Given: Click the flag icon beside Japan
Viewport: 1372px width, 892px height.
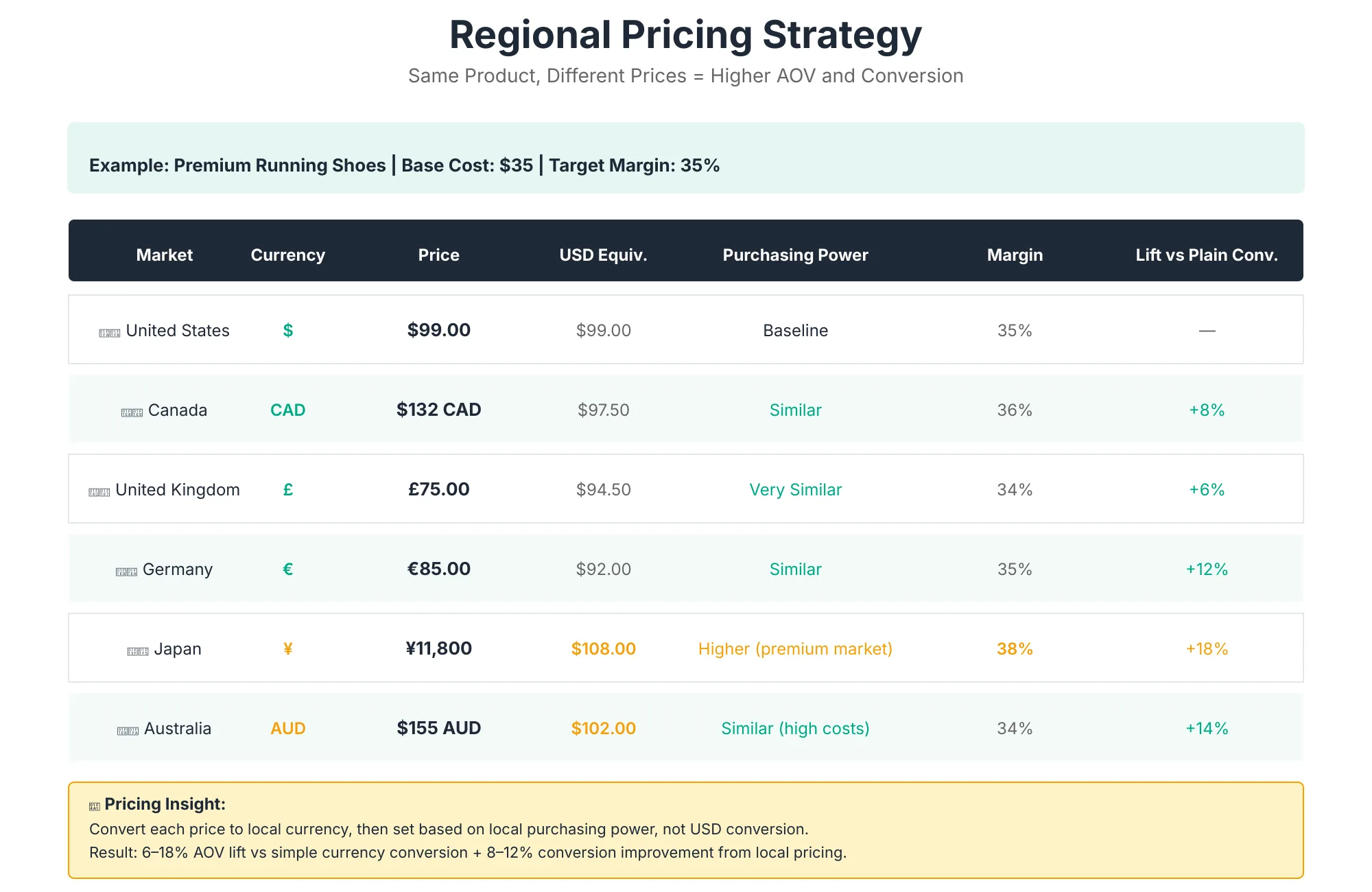Looking at the screenshot, I should point(138,651).
